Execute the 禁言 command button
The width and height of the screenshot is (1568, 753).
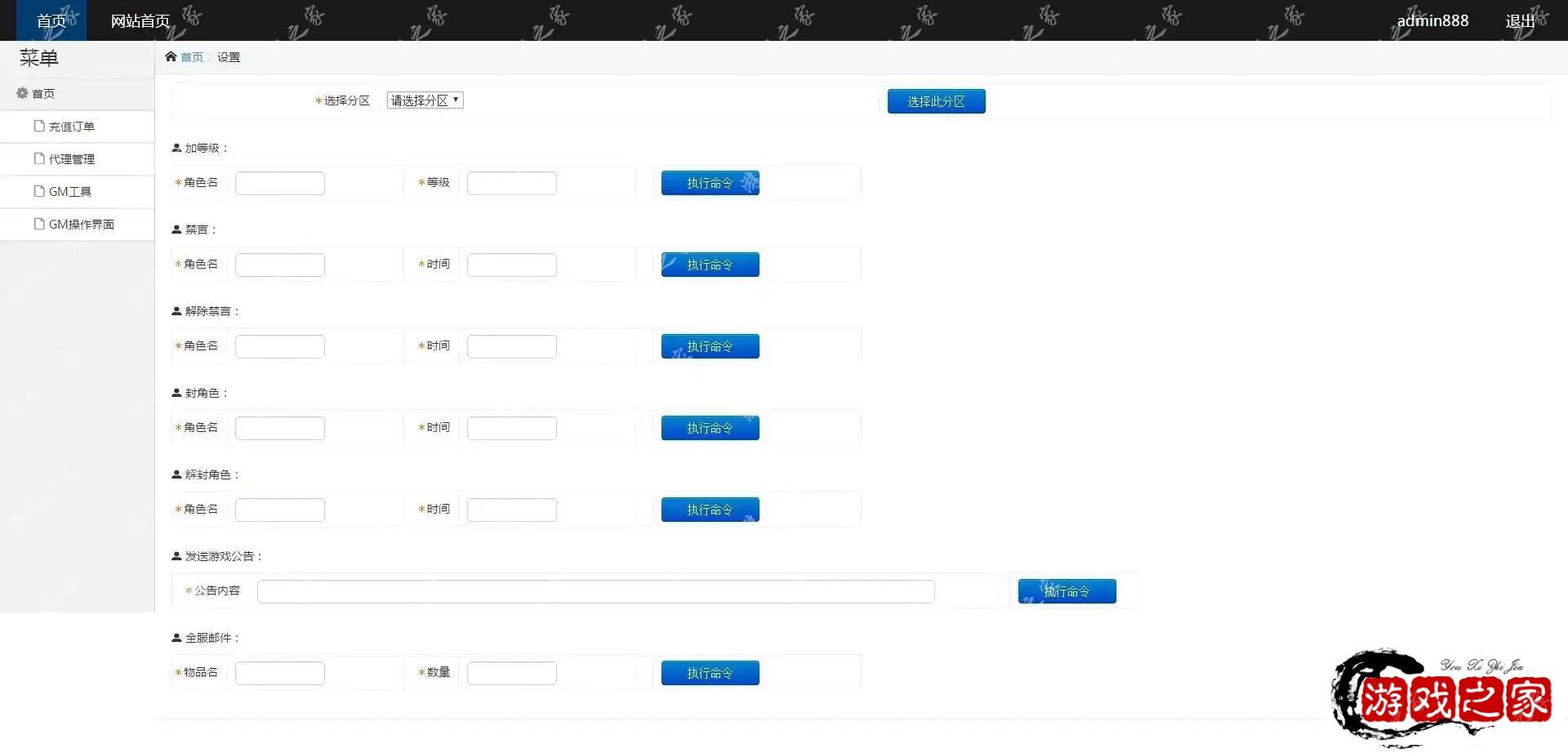click(710, 265)
